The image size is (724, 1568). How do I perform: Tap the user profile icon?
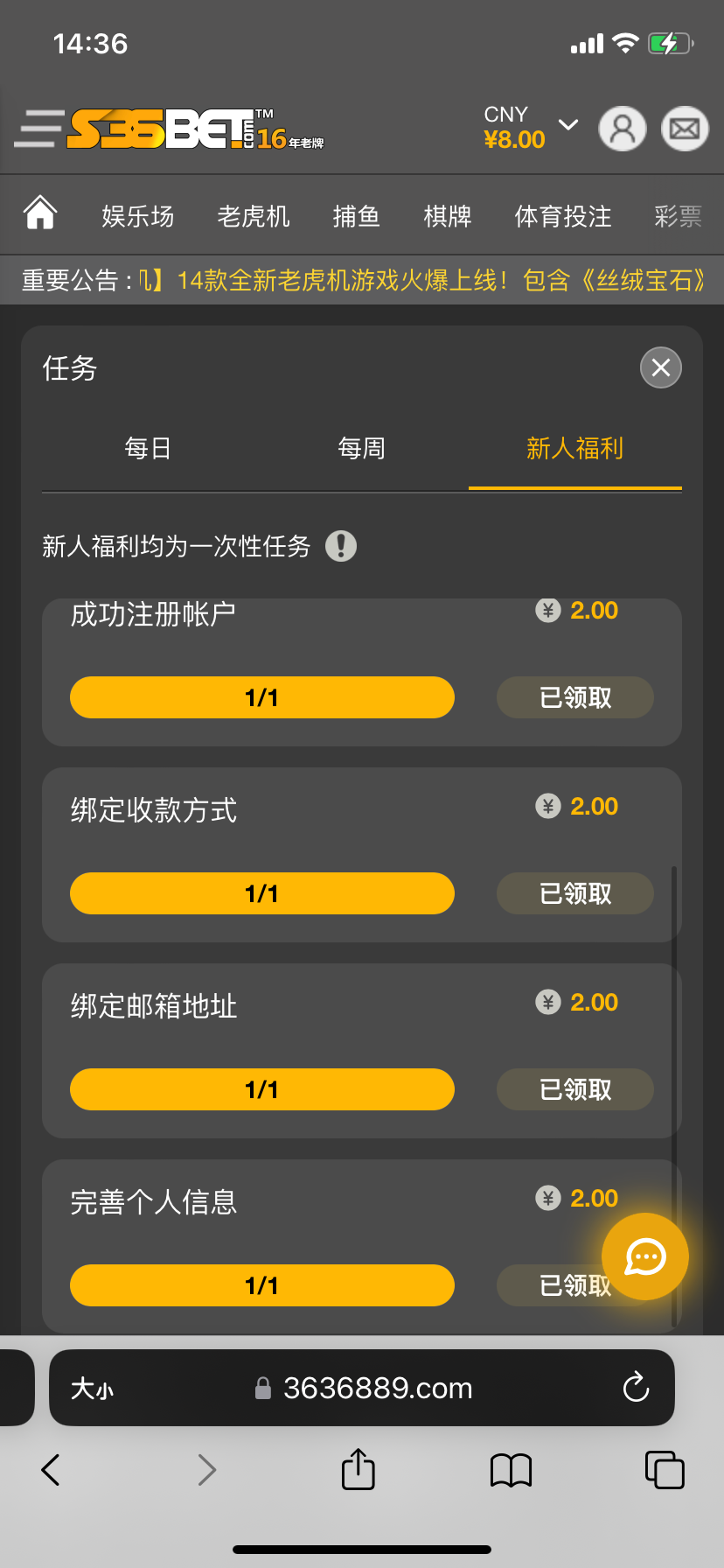pyautogui.click(x=622, y=129)
